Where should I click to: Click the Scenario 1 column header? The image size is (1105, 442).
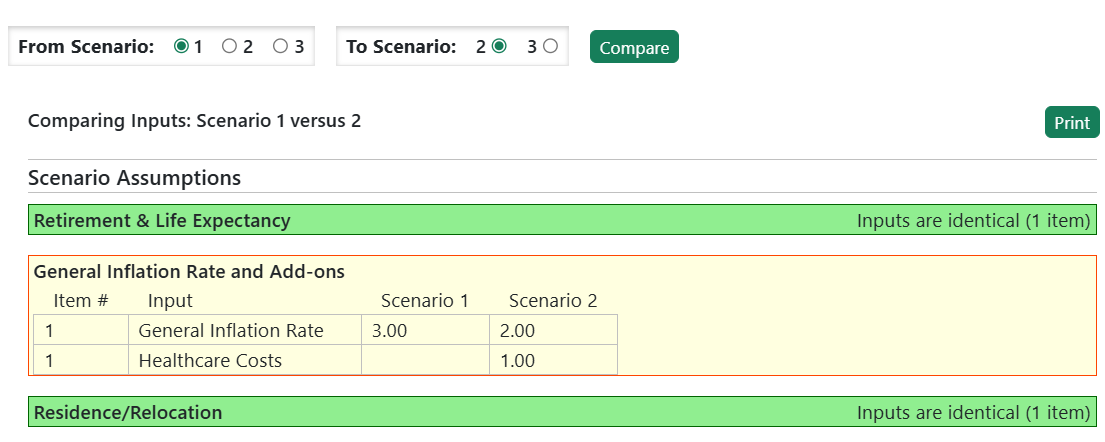(x=425, y=300)
